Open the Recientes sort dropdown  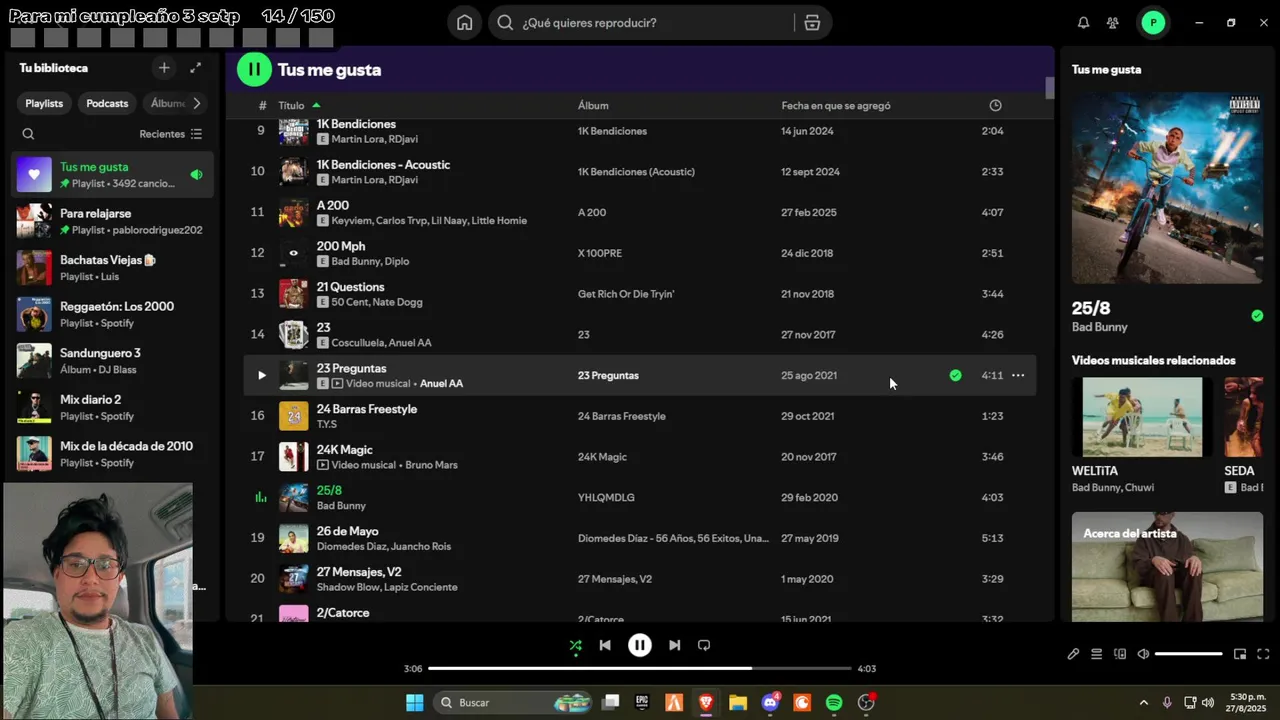coord(171,134)
